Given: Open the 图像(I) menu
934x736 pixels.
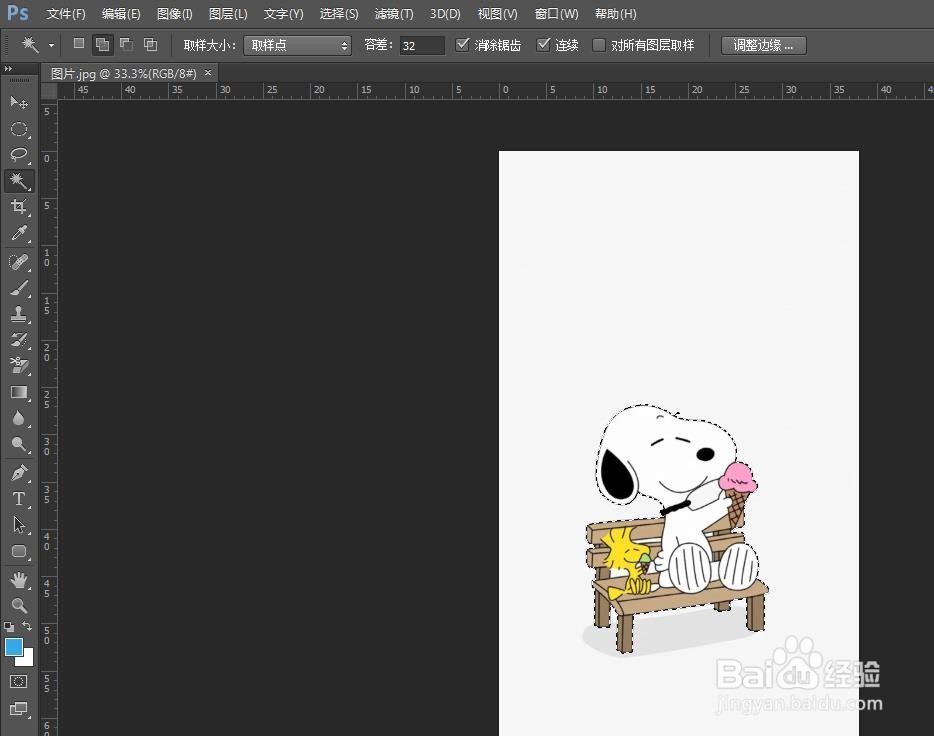Looking at the screenshot, I should coord(175,14).
